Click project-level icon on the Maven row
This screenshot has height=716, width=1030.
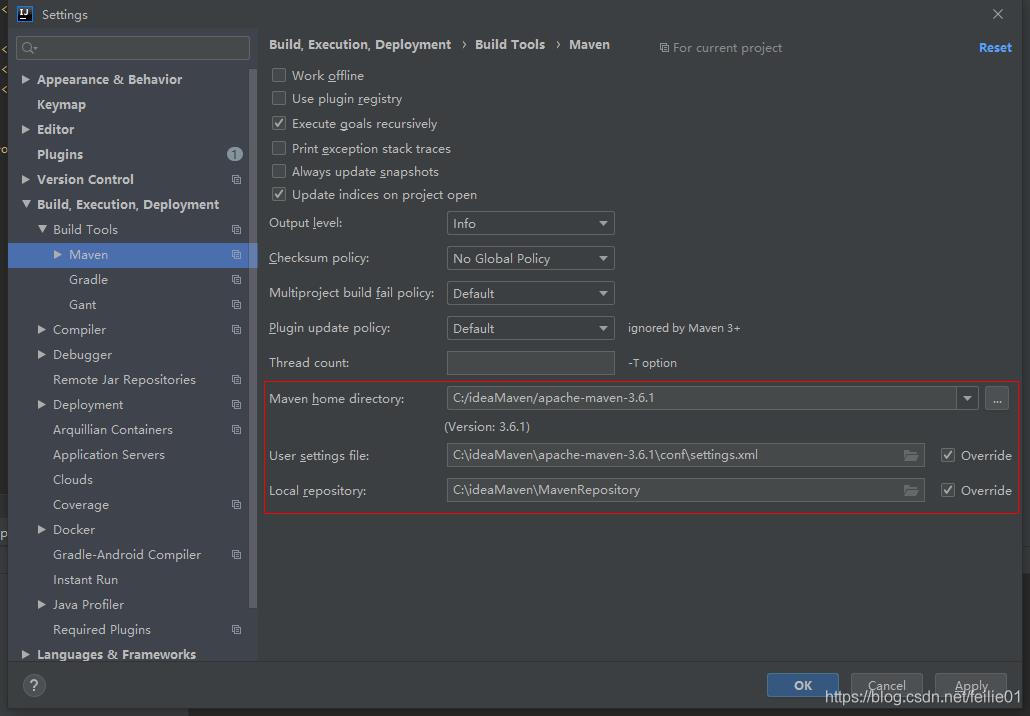click(x=236, y=255)
